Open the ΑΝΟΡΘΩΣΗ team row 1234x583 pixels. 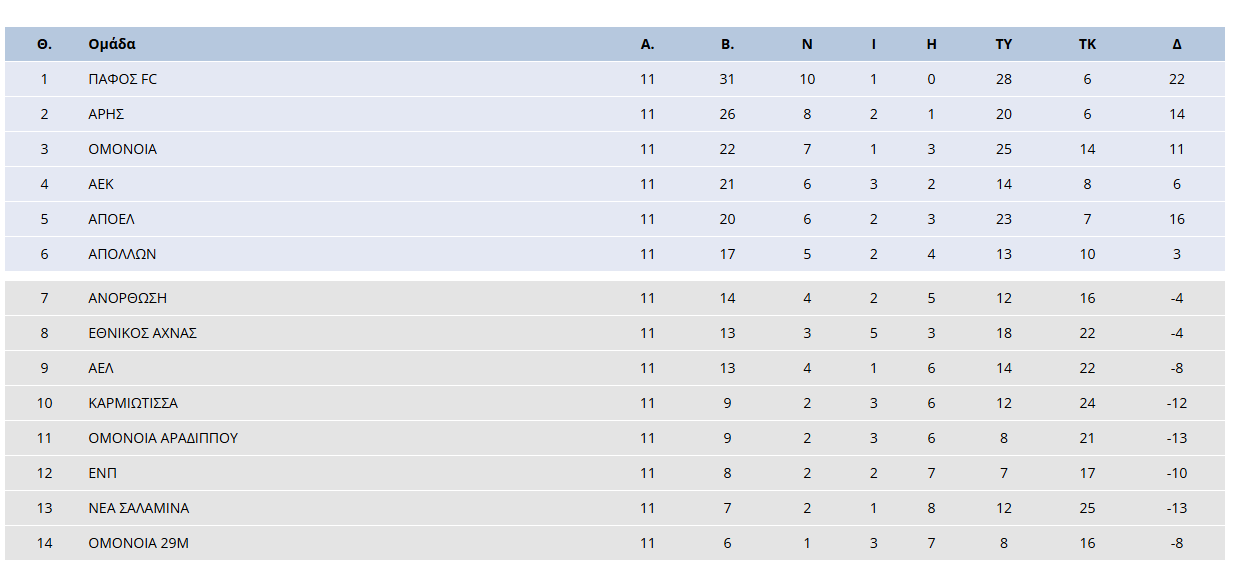tap(615, 298)
